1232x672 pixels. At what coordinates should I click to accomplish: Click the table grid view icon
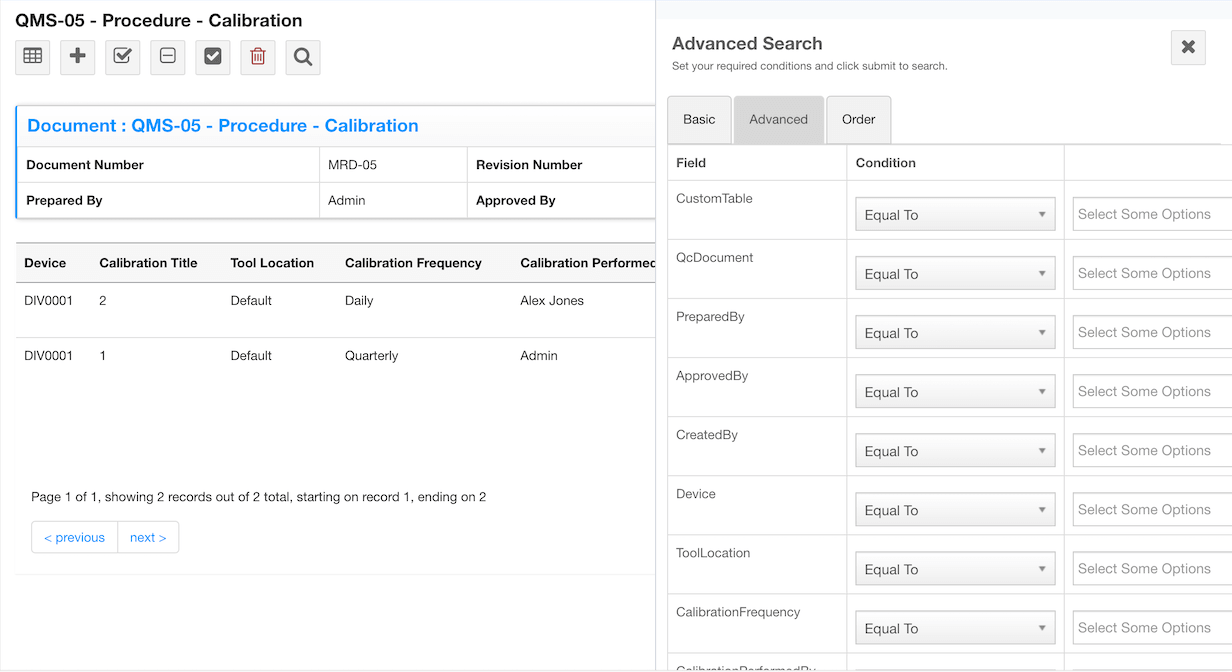(x=33, y=57)
